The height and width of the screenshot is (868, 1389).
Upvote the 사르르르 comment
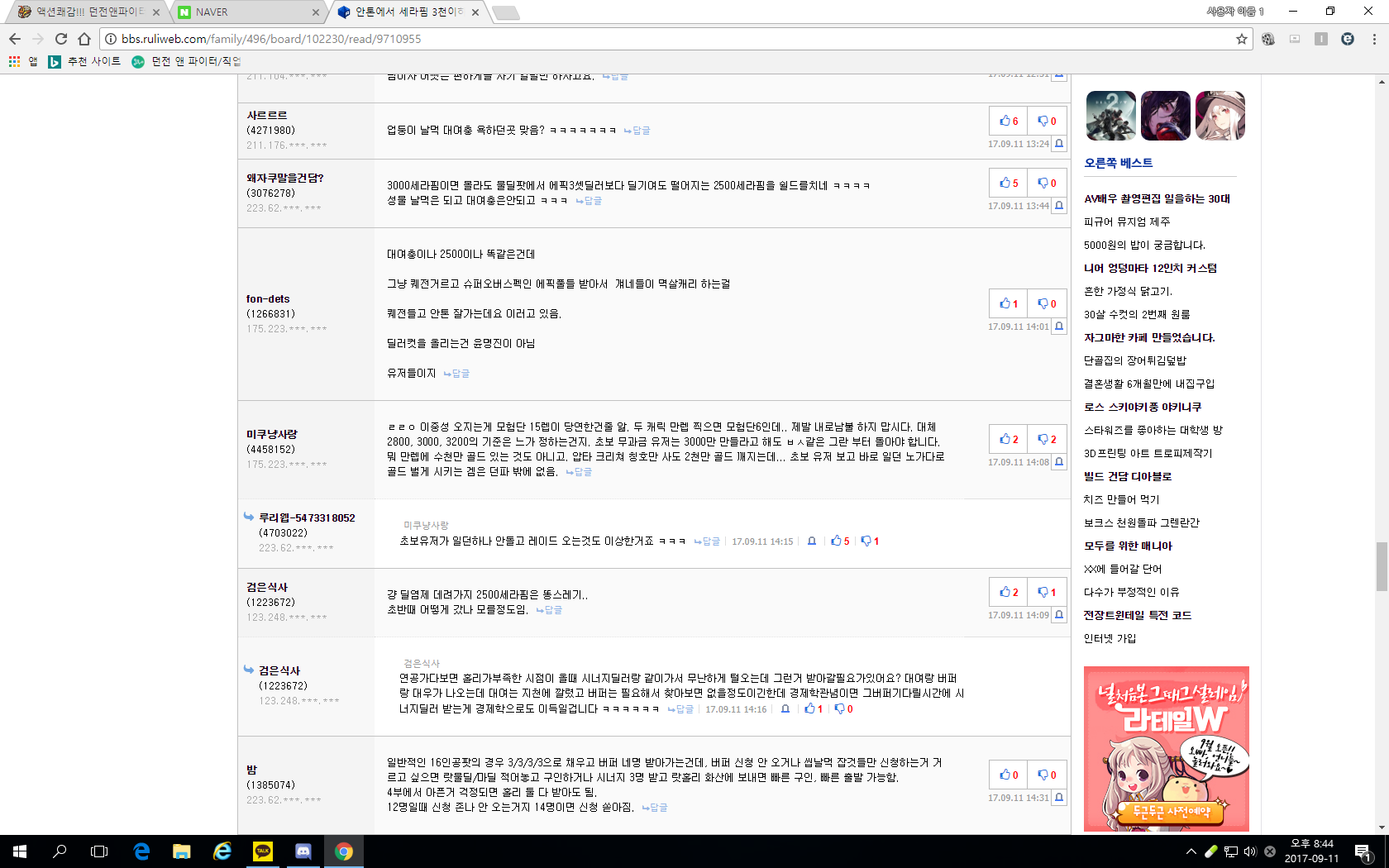click(x=1008, y=121)
